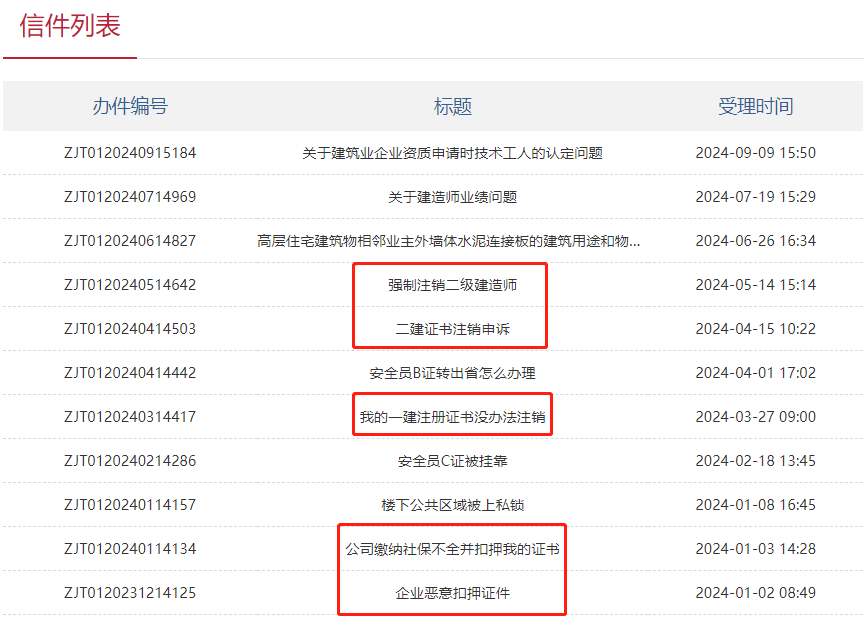Select case number ZJT0120240414442

click(x=130, y=373)
